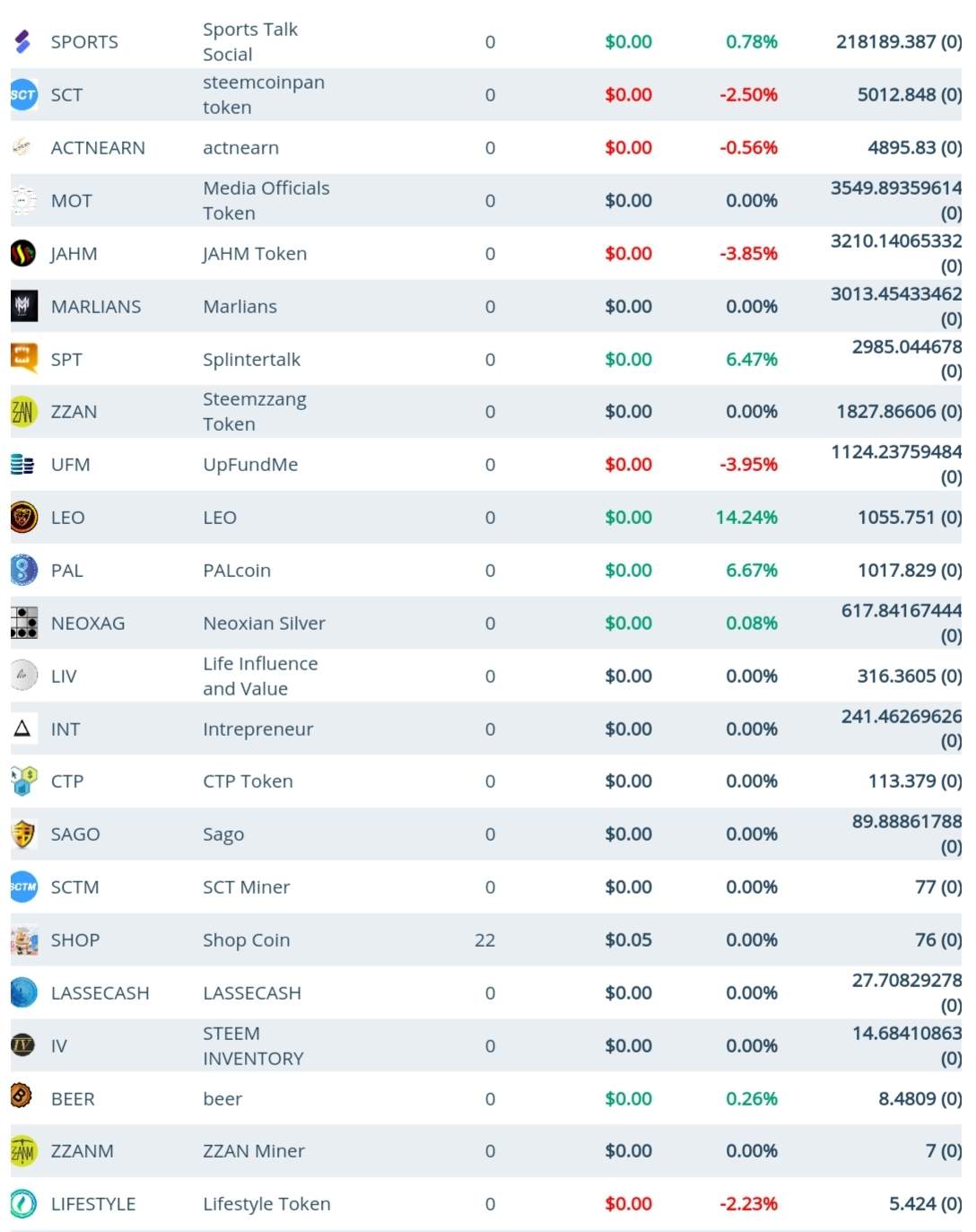Click the Shop Coin token name

pos(246,940)
